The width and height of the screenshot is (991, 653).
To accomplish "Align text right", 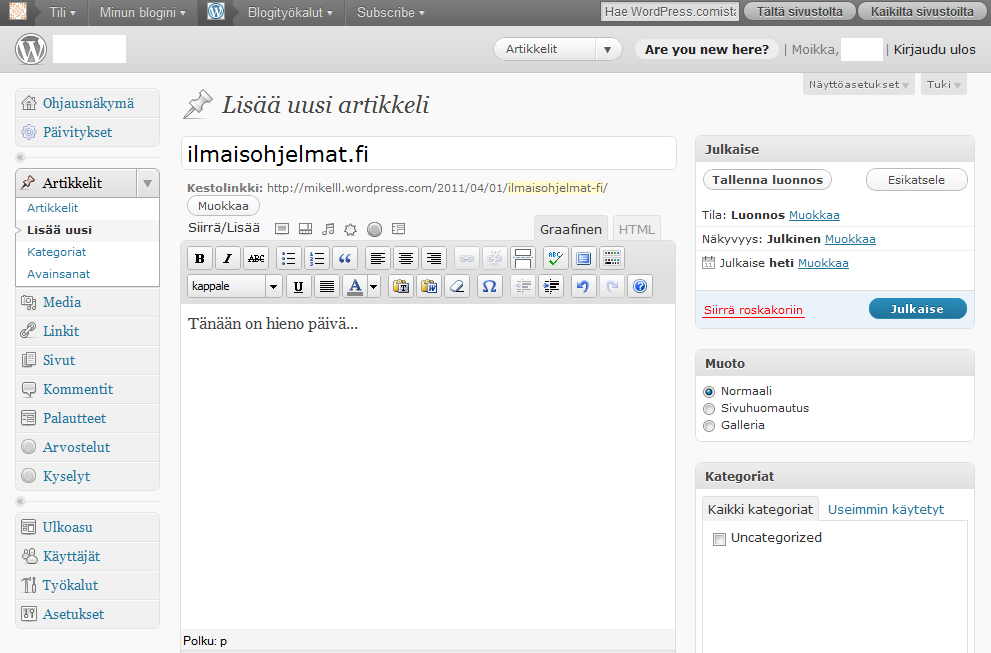I will point(434,258).
